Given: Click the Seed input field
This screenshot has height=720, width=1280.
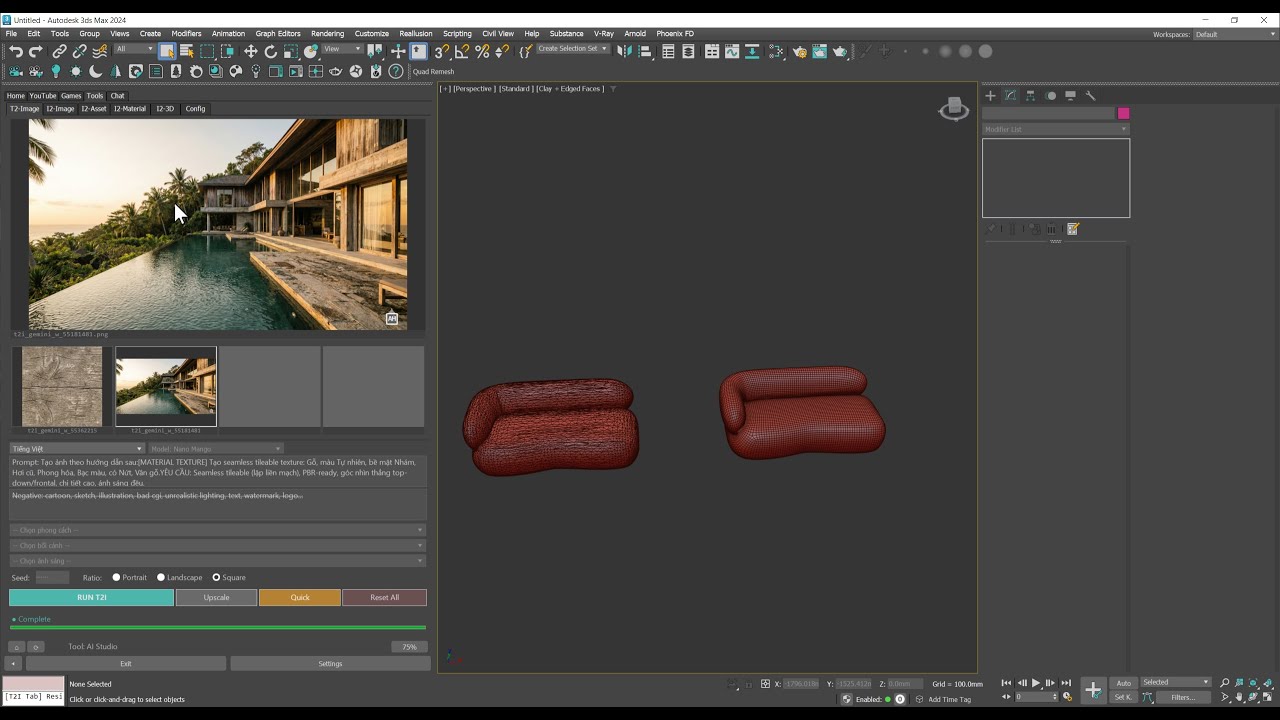Looking at the screenshot, I should point(52,577).
